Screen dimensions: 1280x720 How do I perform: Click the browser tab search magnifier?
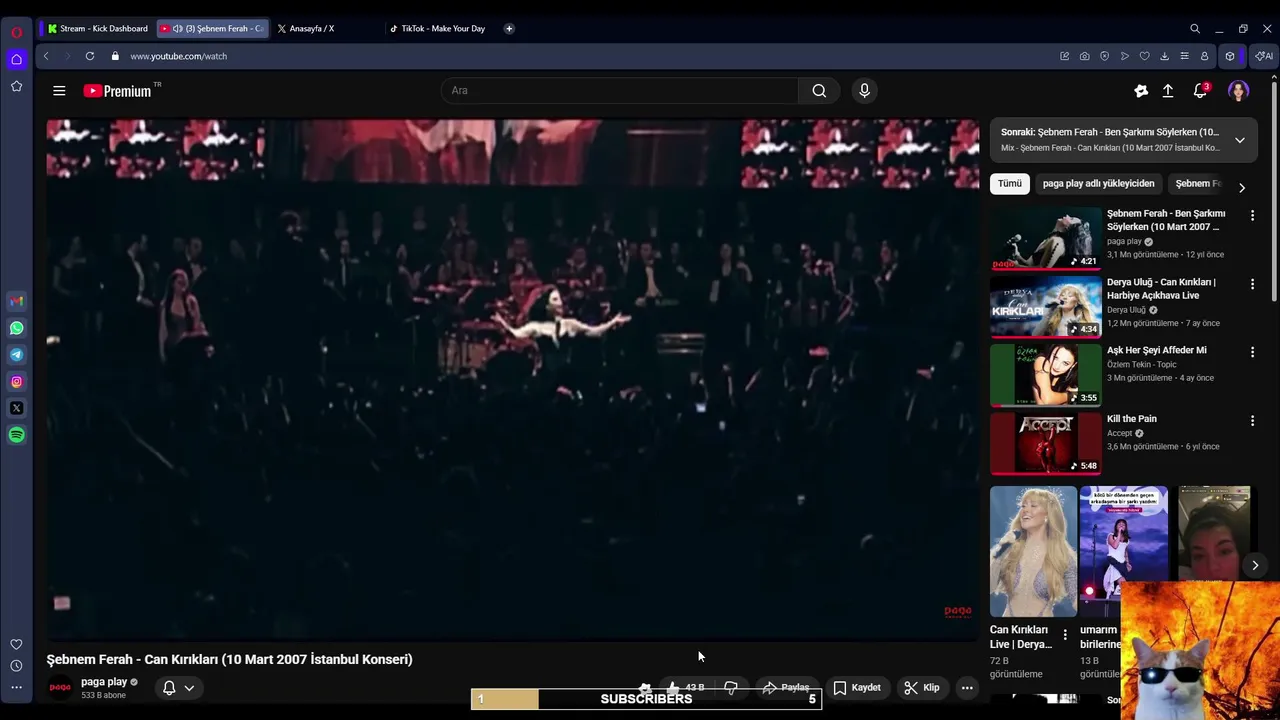point(1194,29)
